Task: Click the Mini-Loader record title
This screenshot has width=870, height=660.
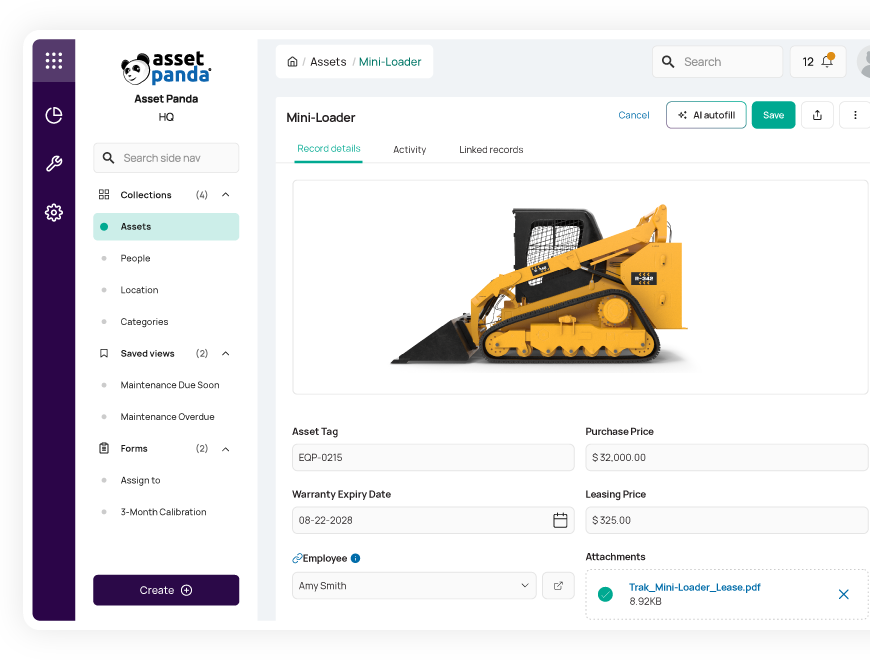Action: (321, 118)
